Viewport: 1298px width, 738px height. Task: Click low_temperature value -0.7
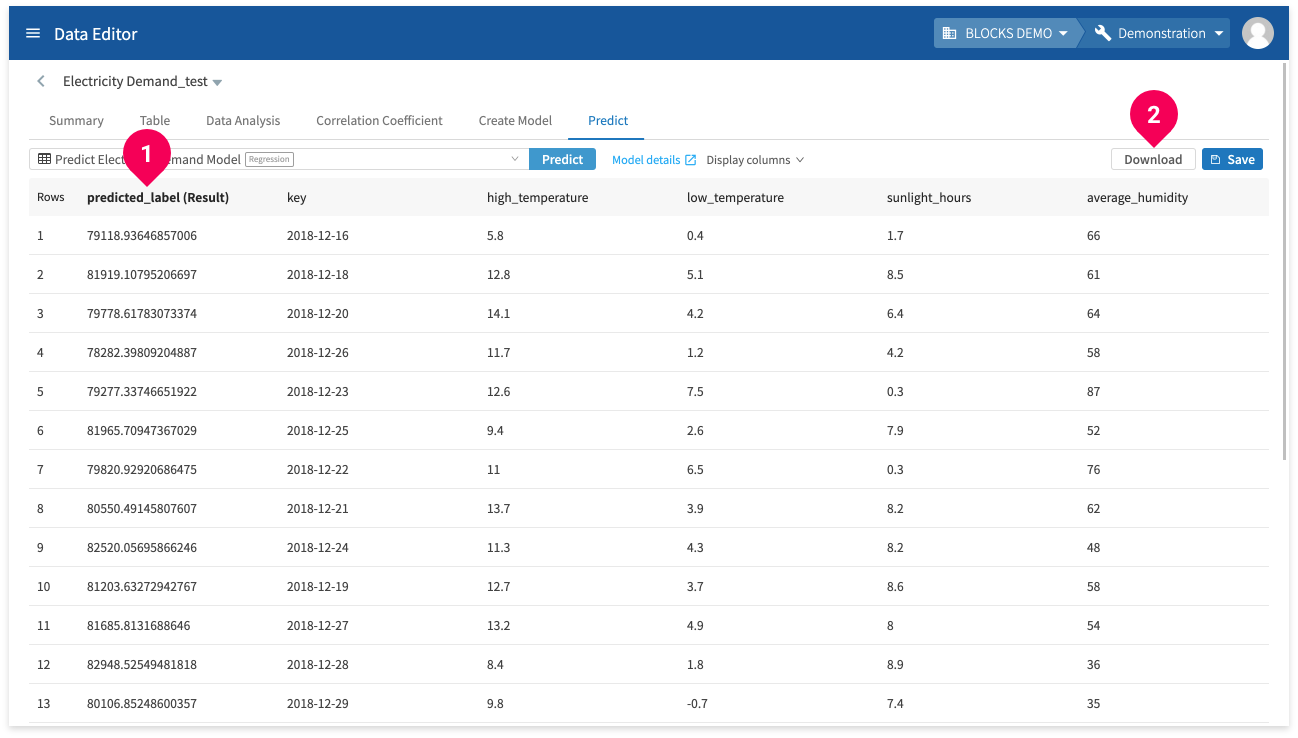(x=697, y=704)
